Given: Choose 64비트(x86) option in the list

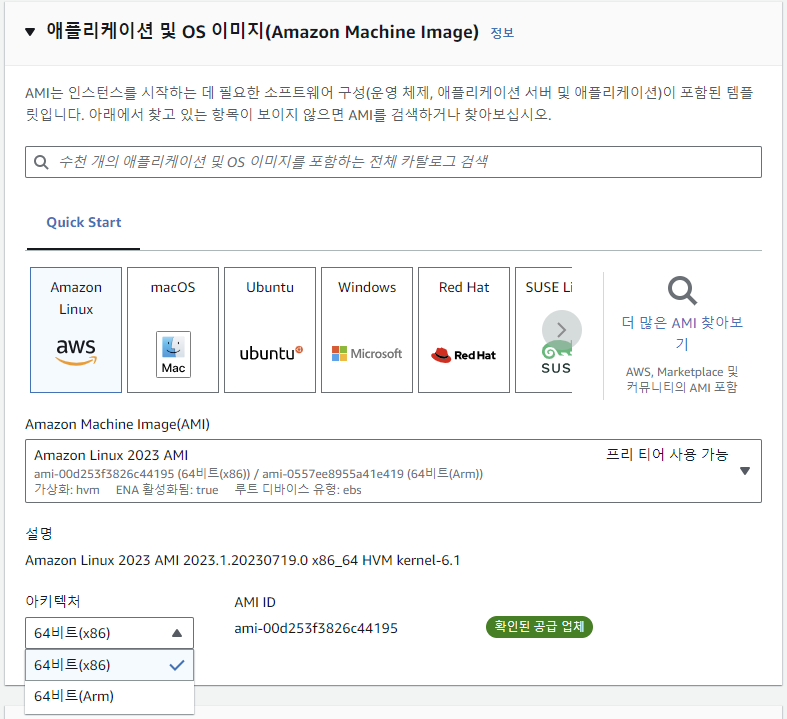Looking at the screenshot, I should coord(109,665).
